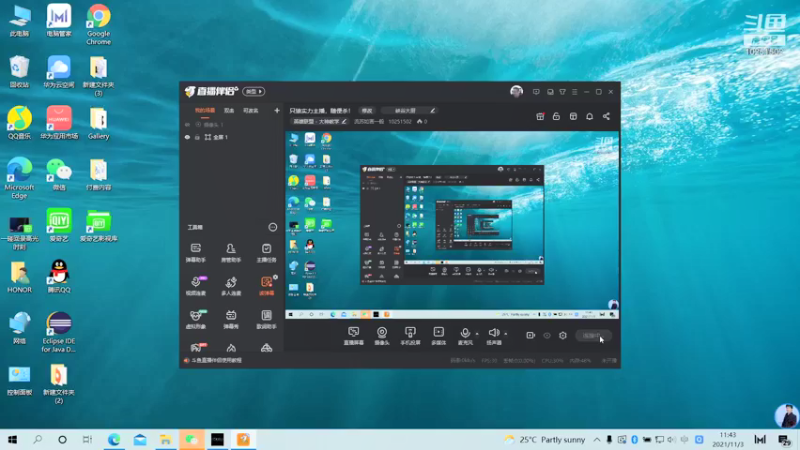Open stream settings gear in bottom bar

pyautogui.click(x=563, y=335)
